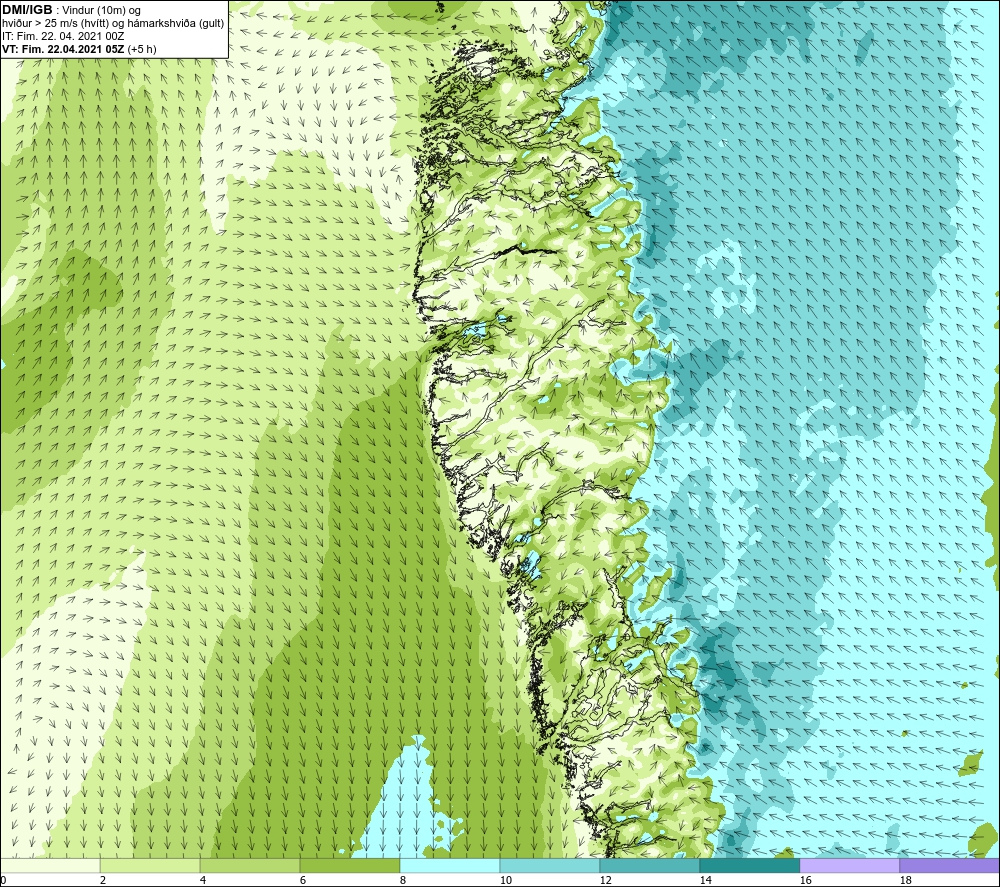
Task: Click the legend scale label 18
Action: click(905, 881)
